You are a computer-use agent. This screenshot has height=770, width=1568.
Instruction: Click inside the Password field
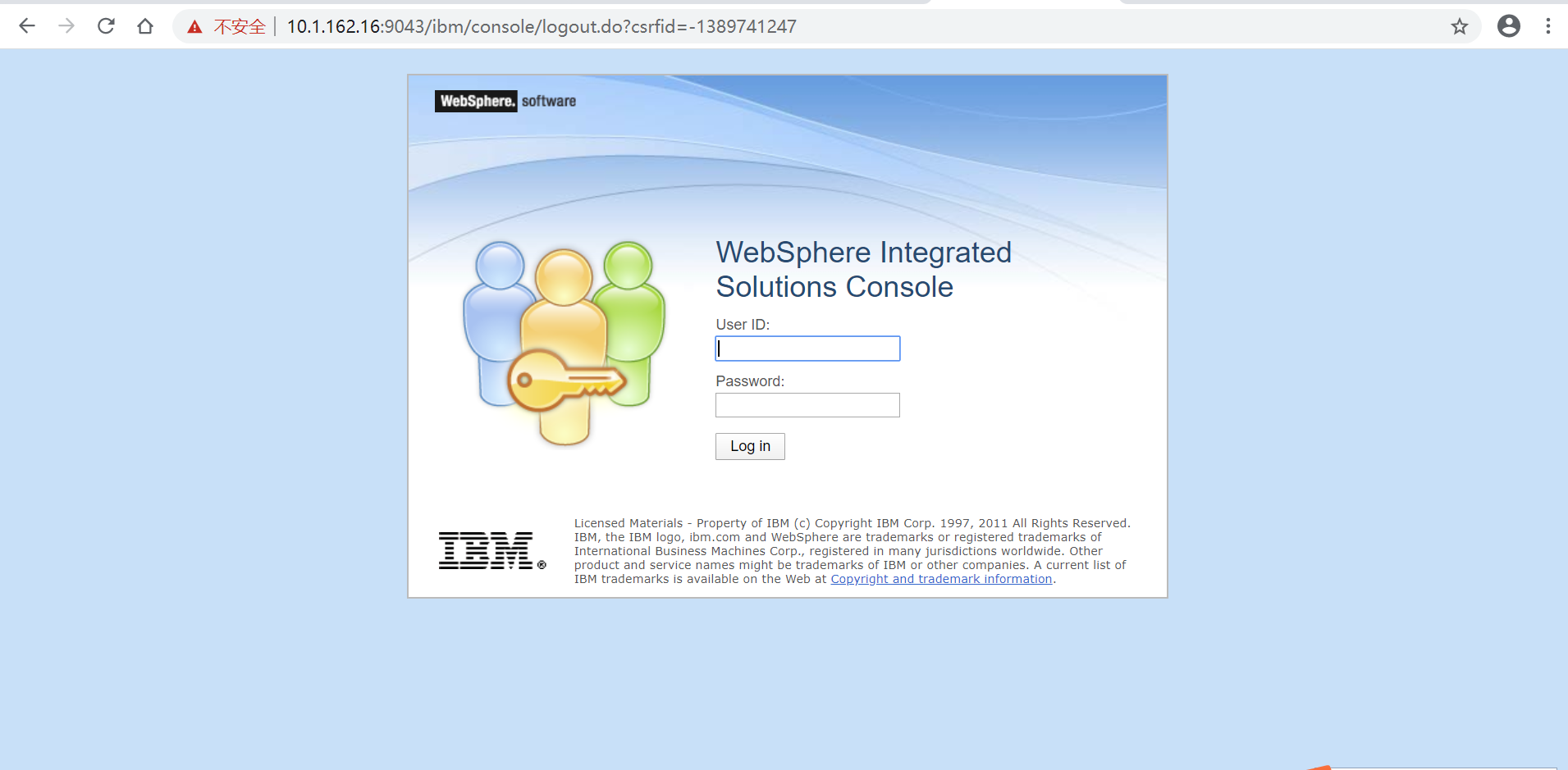807,404
